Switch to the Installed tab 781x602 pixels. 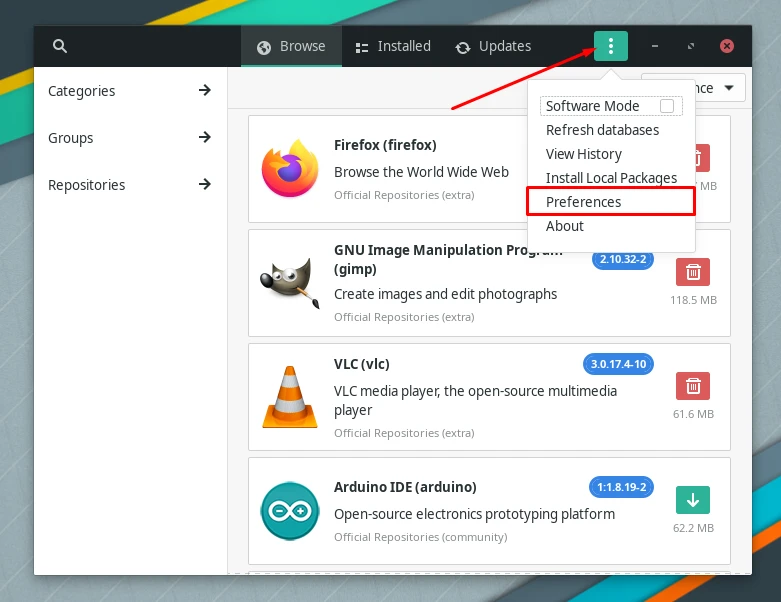pos(393,46)
